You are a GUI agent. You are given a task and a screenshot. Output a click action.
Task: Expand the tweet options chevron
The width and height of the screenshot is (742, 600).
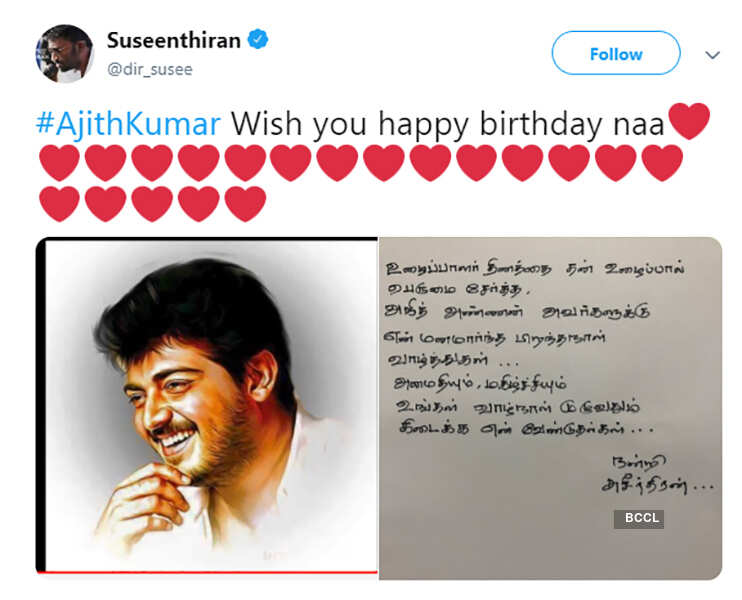point(712,55)
